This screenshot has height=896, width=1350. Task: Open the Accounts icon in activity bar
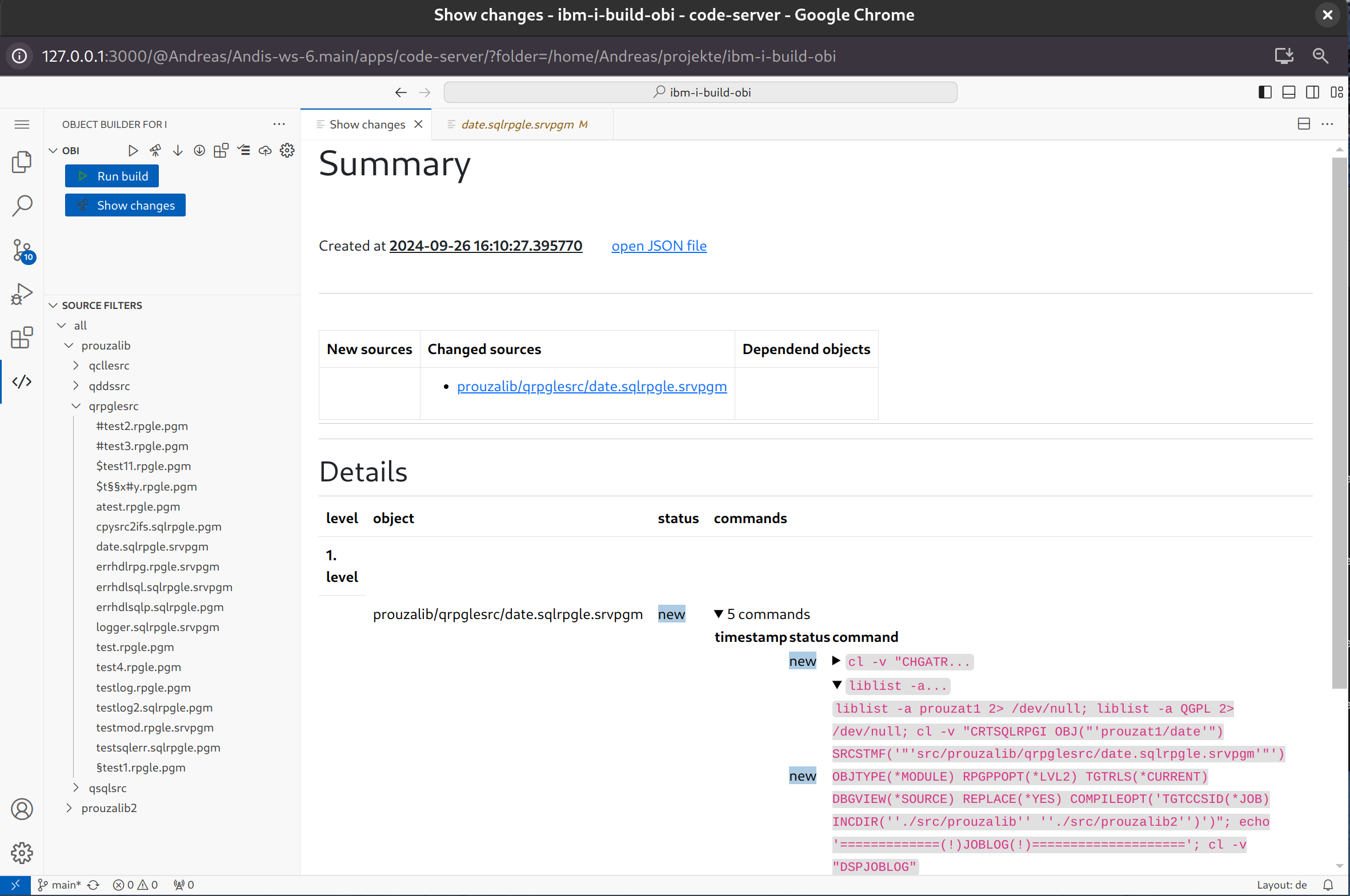[22, 809]
